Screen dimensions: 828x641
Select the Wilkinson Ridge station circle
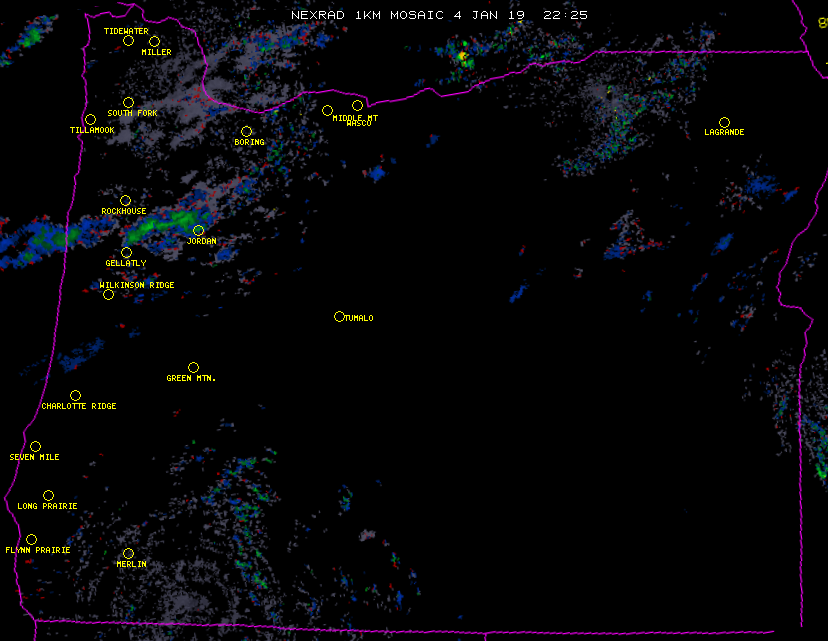[108, 294]
